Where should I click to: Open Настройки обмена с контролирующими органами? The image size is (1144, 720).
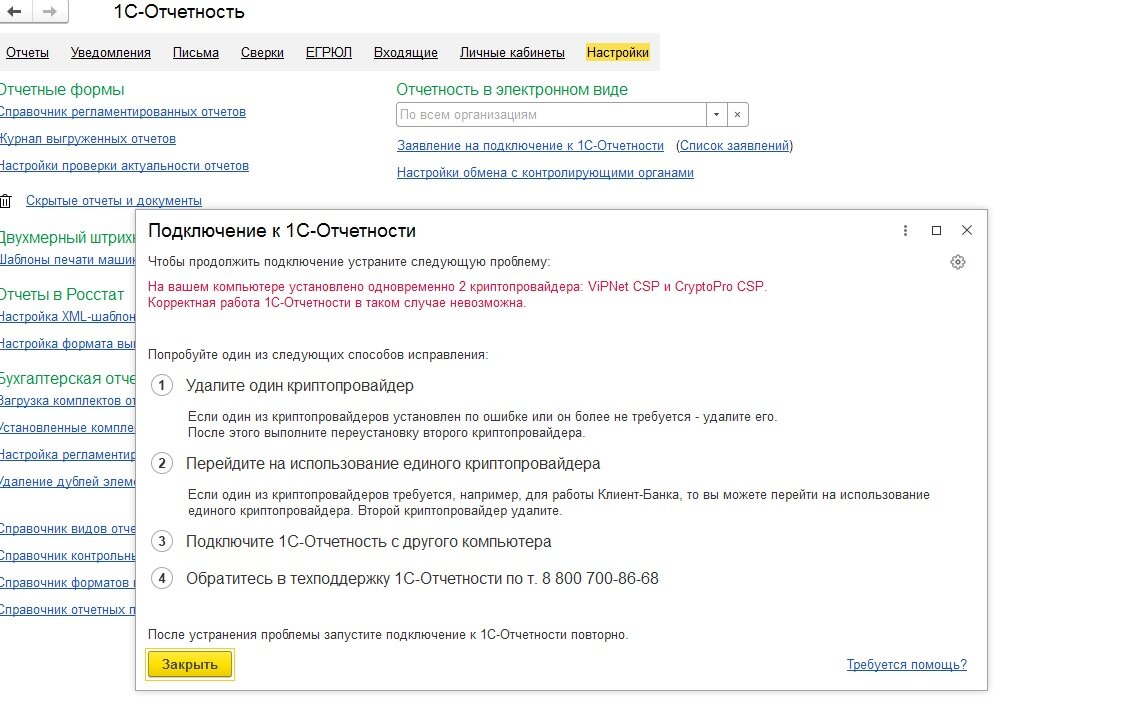click(545, 173)
